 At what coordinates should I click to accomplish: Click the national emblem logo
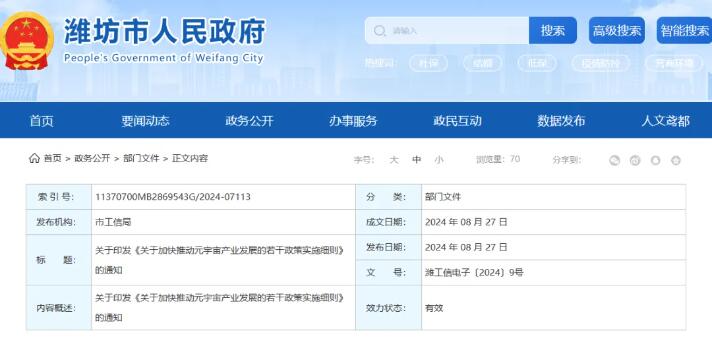coord(26,40)
